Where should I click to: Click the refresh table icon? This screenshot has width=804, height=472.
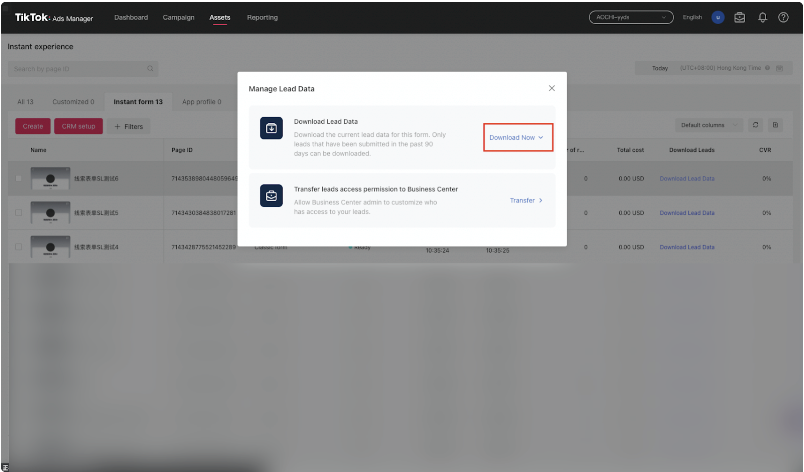coord(756,125)
